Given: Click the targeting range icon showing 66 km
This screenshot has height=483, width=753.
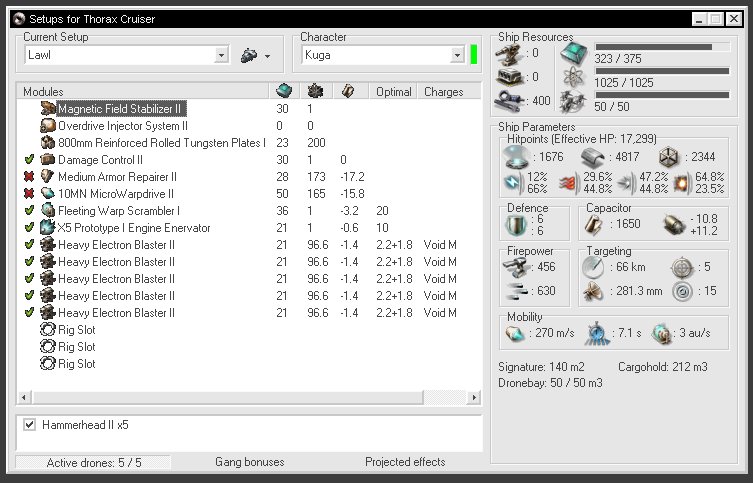Looking at the screenshot, I should coord(594,267).
